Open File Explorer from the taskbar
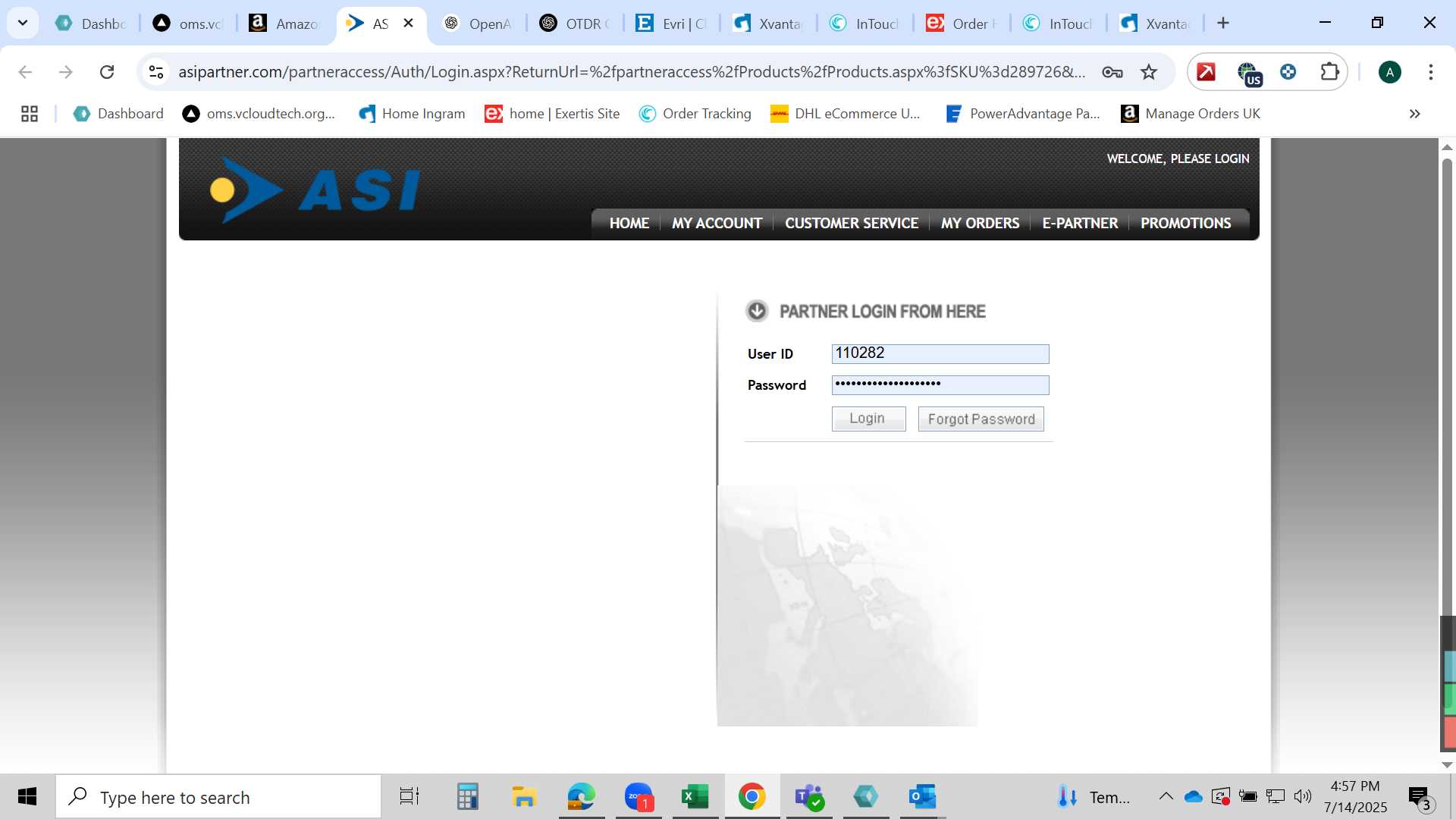The width and height of the screenshot is (1456, 819). coord(524,796)
